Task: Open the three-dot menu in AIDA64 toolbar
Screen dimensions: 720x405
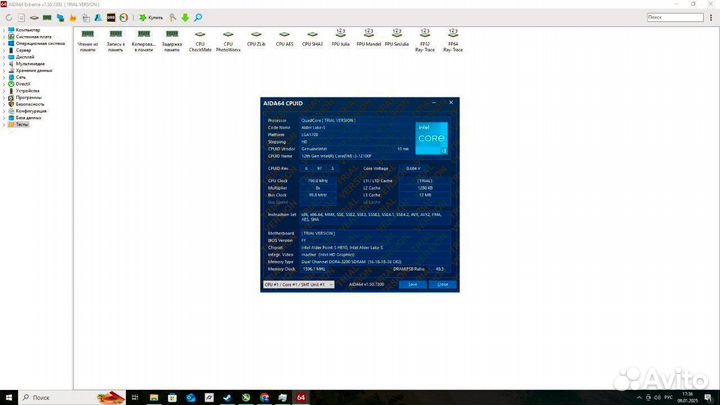Action: 711,17
